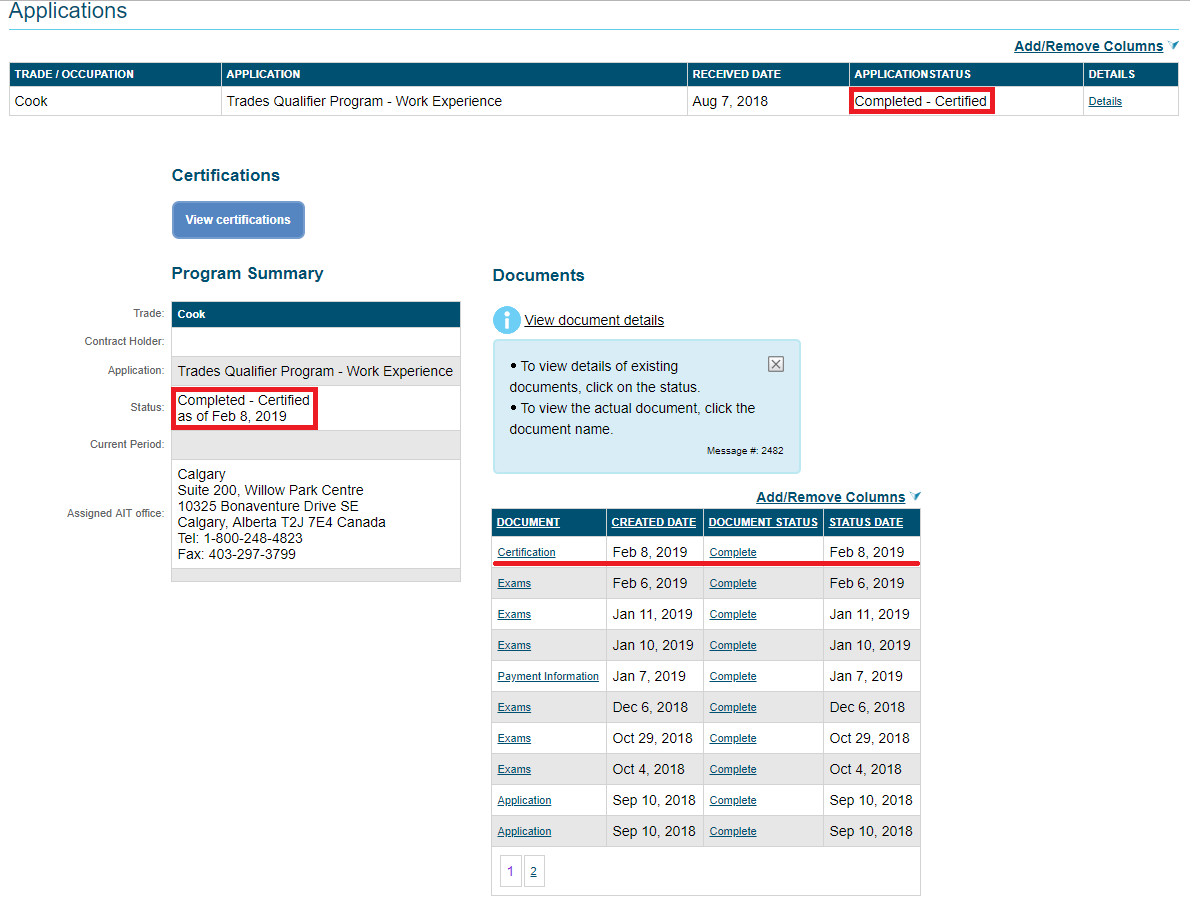This screenshot has height=904, width=1190.
Task: Click the Message #: 2482 text
Action: (x=745, y=451)
